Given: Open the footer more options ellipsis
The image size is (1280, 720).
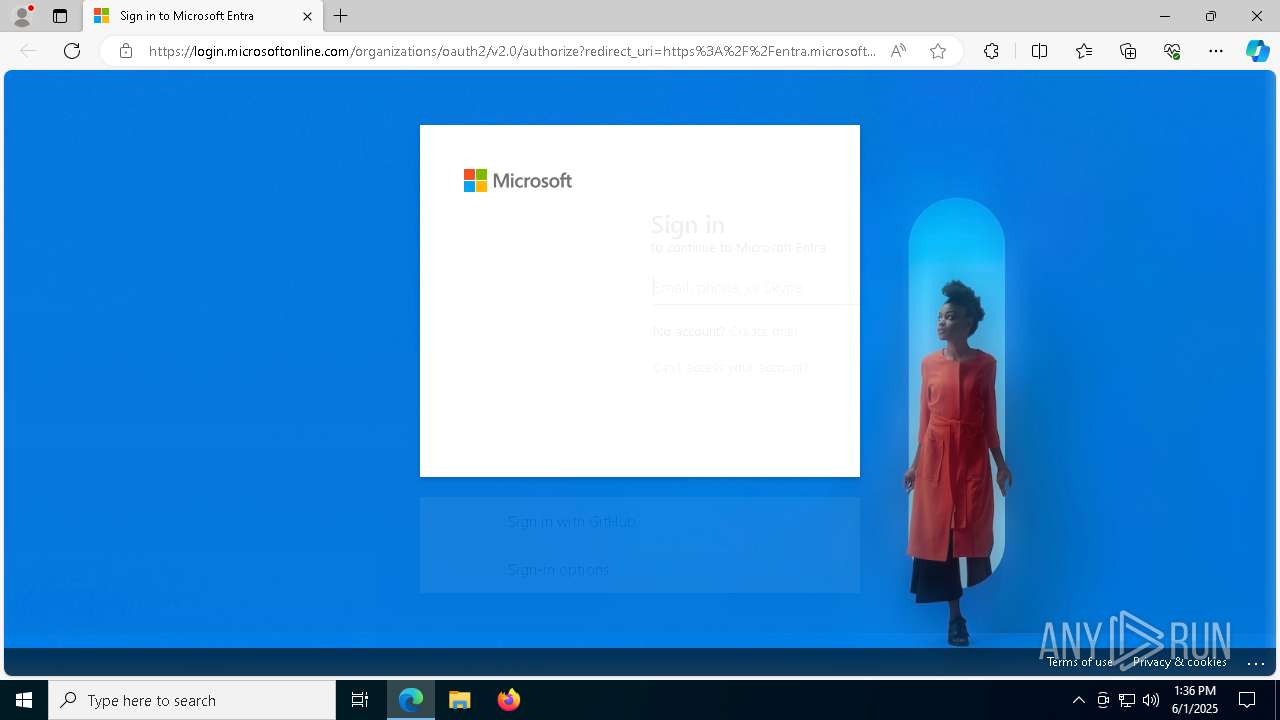Looking at the screenshot, I should tap(1256, 662).
